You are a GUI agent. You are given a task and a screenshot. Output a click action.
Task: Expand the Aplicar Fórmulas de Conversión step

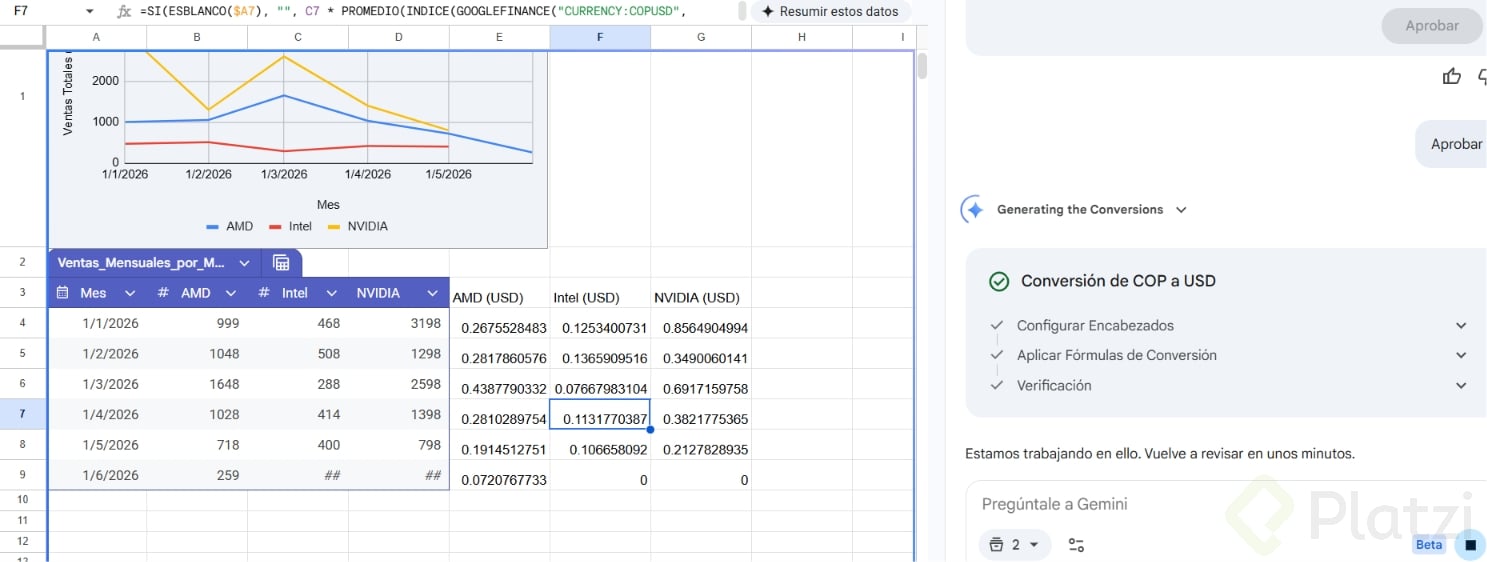pyautogui.click(x=1461, y=356)
